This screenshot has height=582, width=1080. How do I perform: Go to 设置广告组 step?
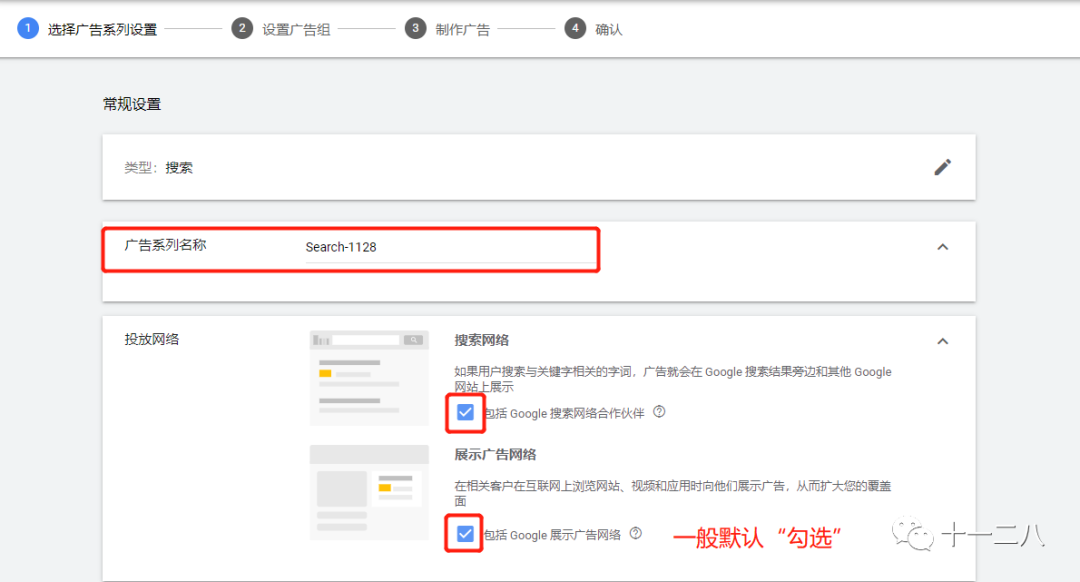pos(296,30)
